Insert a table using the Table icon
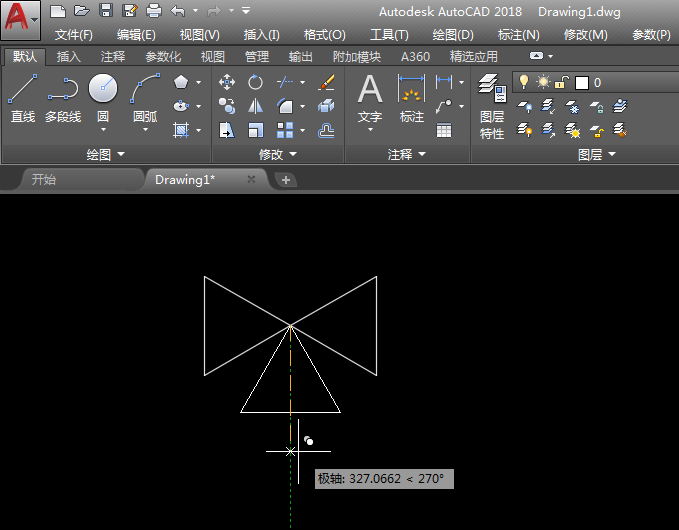Screen dimensions: 679x530 [444, 130]
